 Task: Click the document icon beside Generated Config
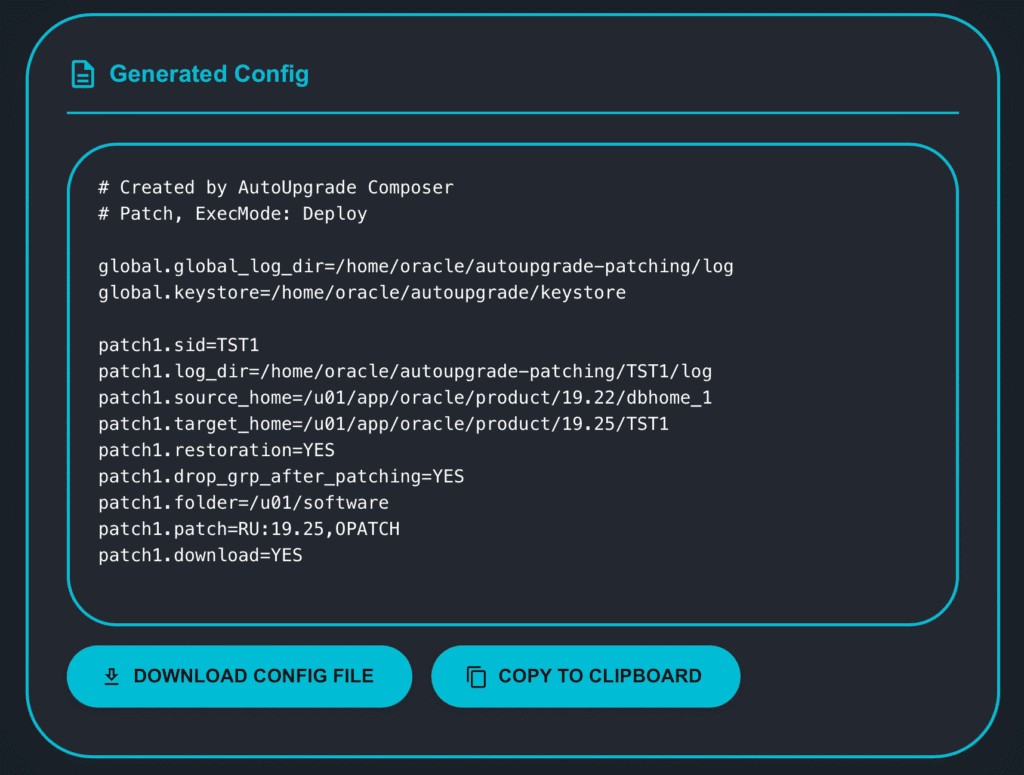coord(83,74)
